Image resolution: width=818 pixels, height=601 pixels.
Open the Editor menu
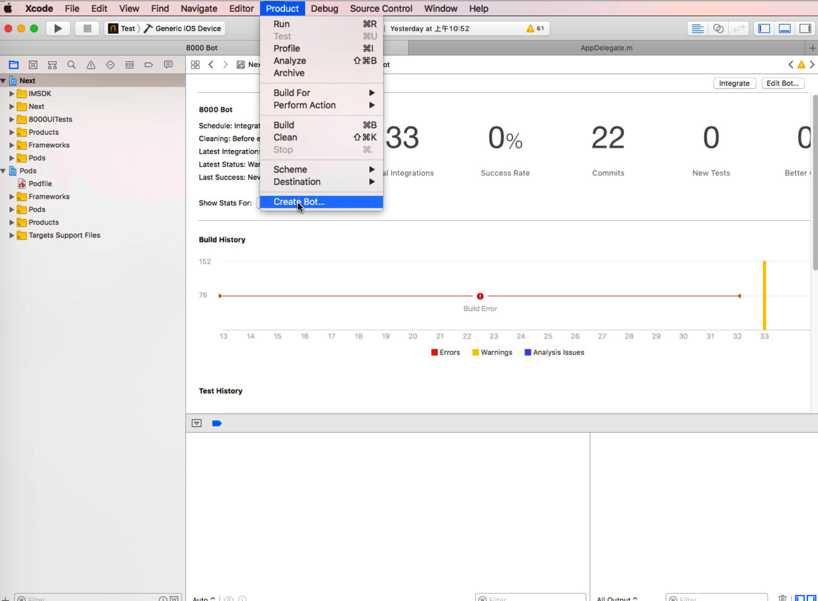[241, 8]
